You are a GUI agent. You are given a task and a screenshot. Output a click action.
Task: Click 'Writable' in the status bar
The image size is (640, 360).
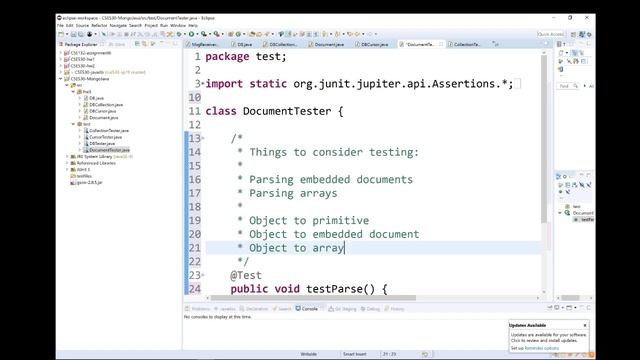click(309, 354)
